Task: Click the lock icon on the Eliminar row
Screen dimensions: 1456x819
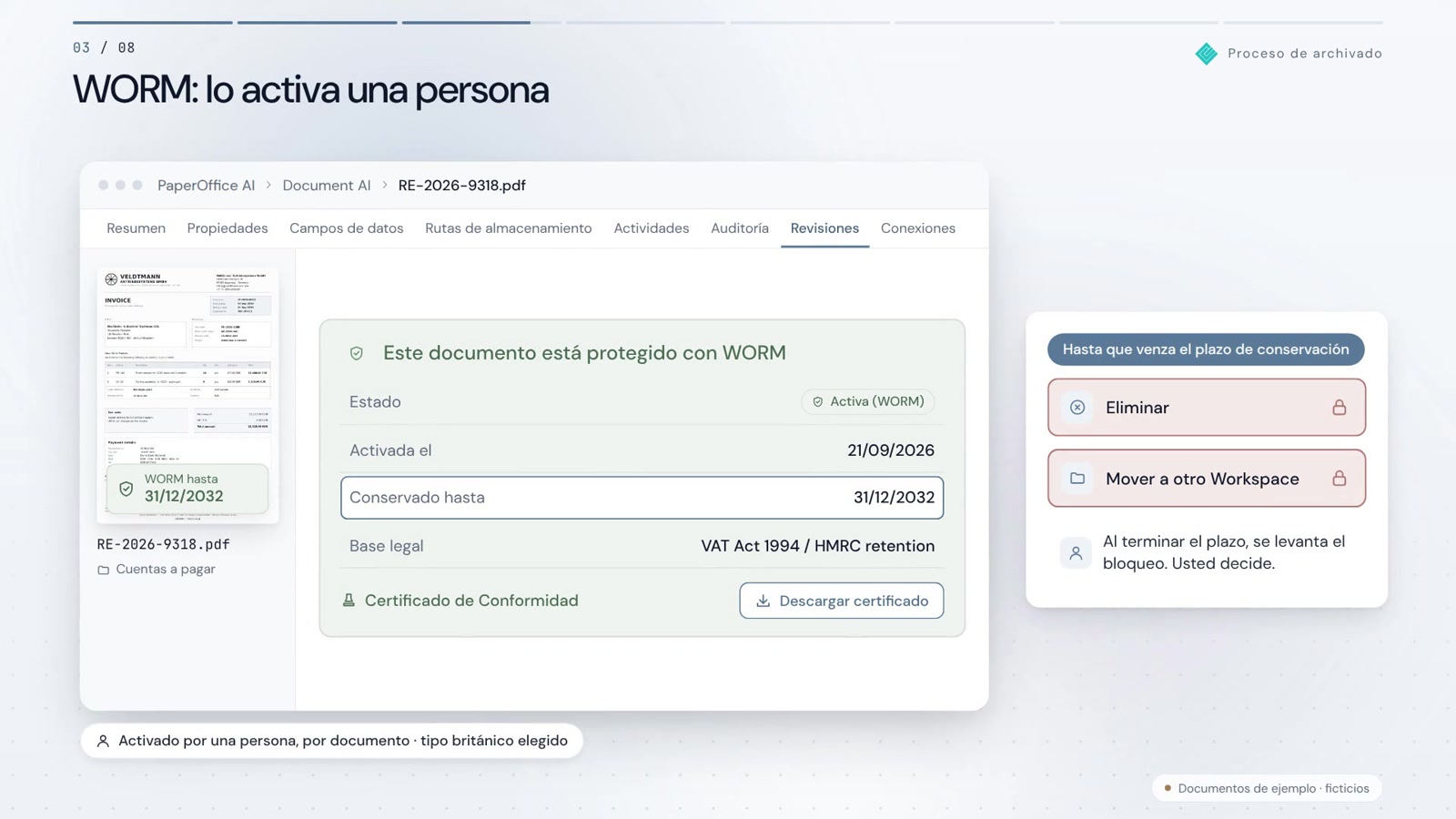Action: click(1339, 408)
